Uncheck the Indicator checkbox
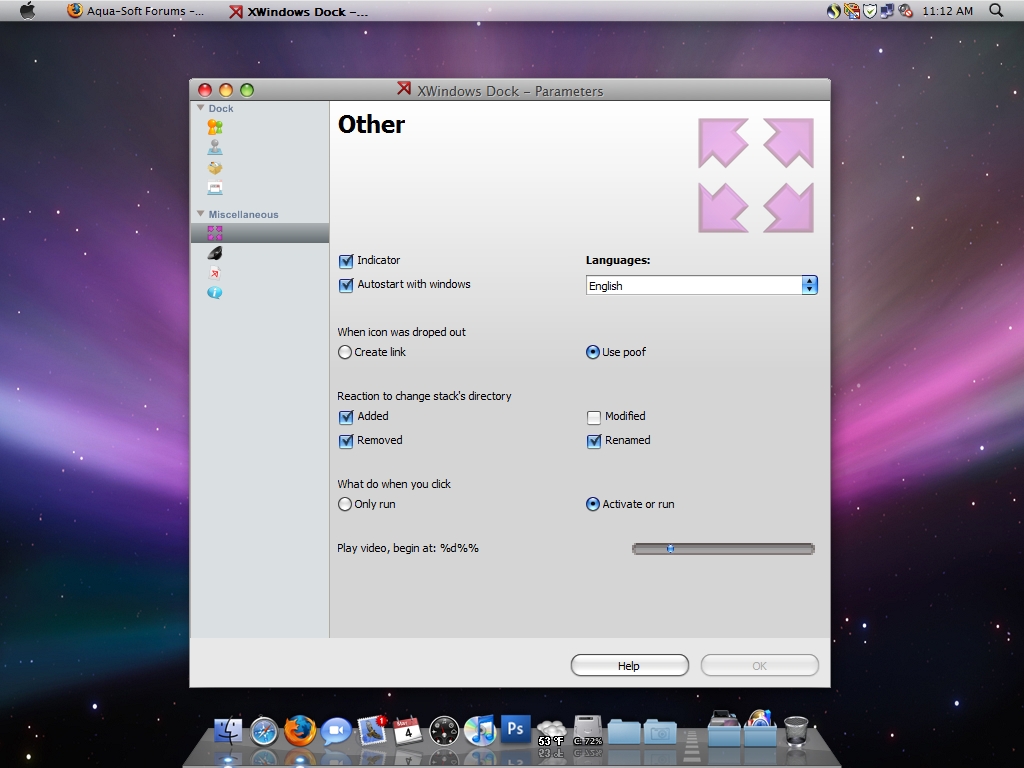The height and width of the screenshot is (768, 1024). 346,261
